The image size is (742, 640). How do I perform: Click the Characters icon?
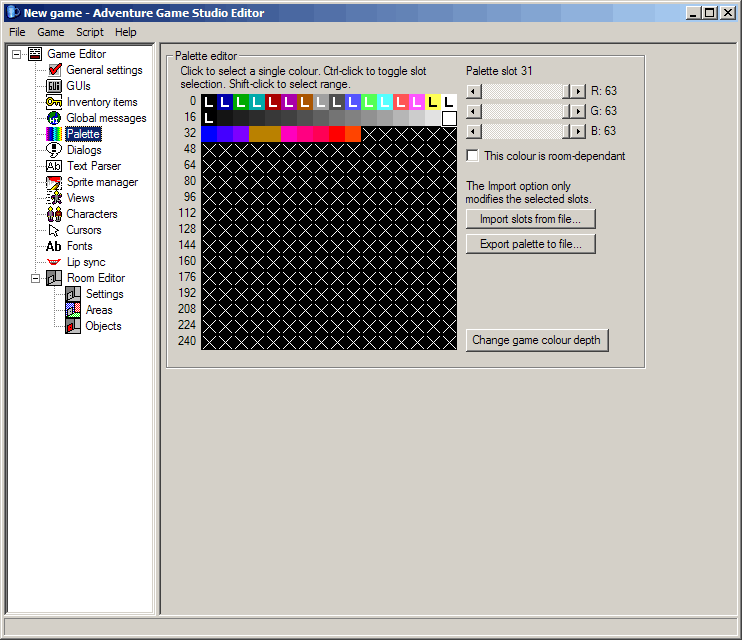click(x=54, y=214)
